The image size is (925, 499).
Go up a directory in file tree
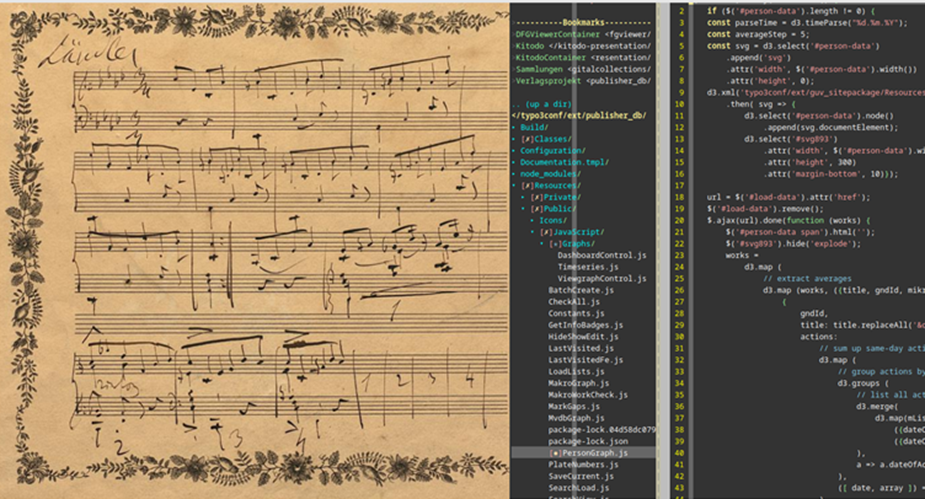pyautogui.click(x=544, y=103)
